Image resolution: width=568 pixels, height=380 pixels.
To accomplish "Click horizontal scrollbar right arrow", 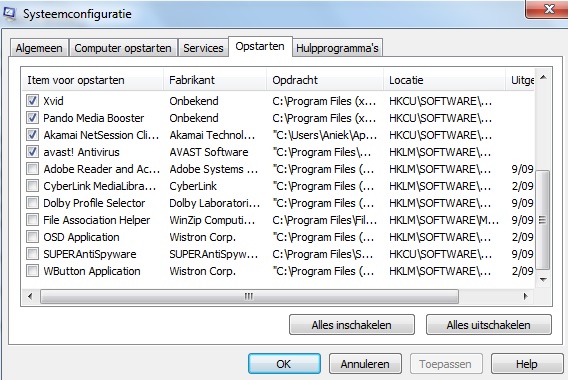I will pyautogui.click(x=526, y=296).
